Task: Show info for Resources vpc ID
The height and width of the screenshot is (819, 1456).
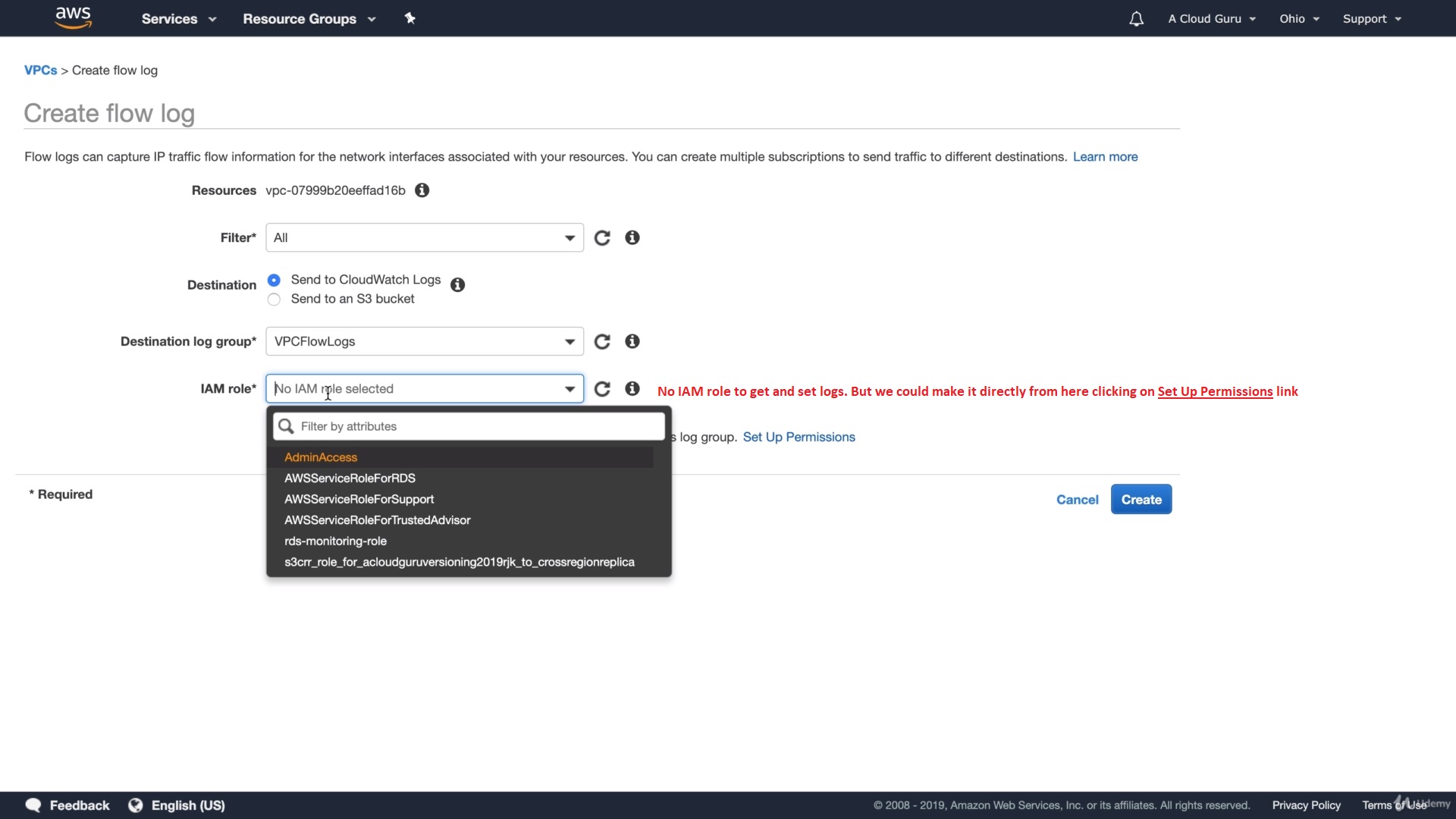Action: click(422, 190)
